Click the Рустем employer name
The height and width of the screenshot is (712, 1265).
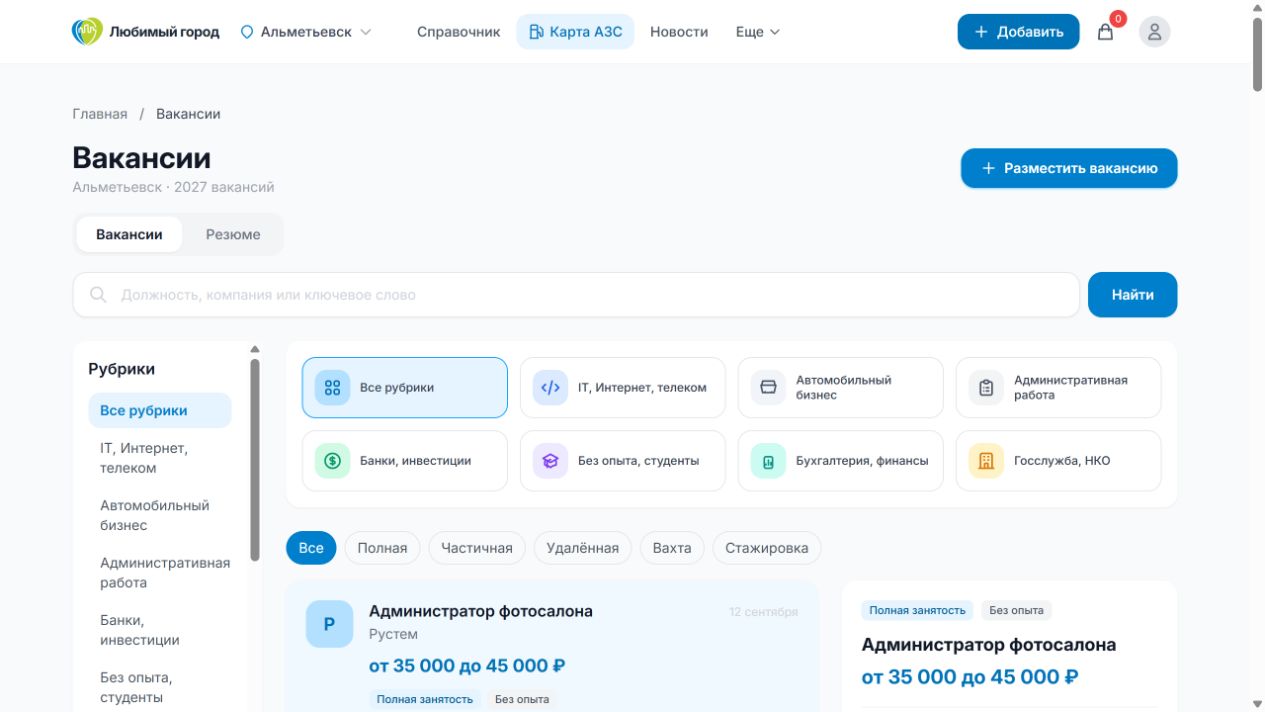click(393, 634)
